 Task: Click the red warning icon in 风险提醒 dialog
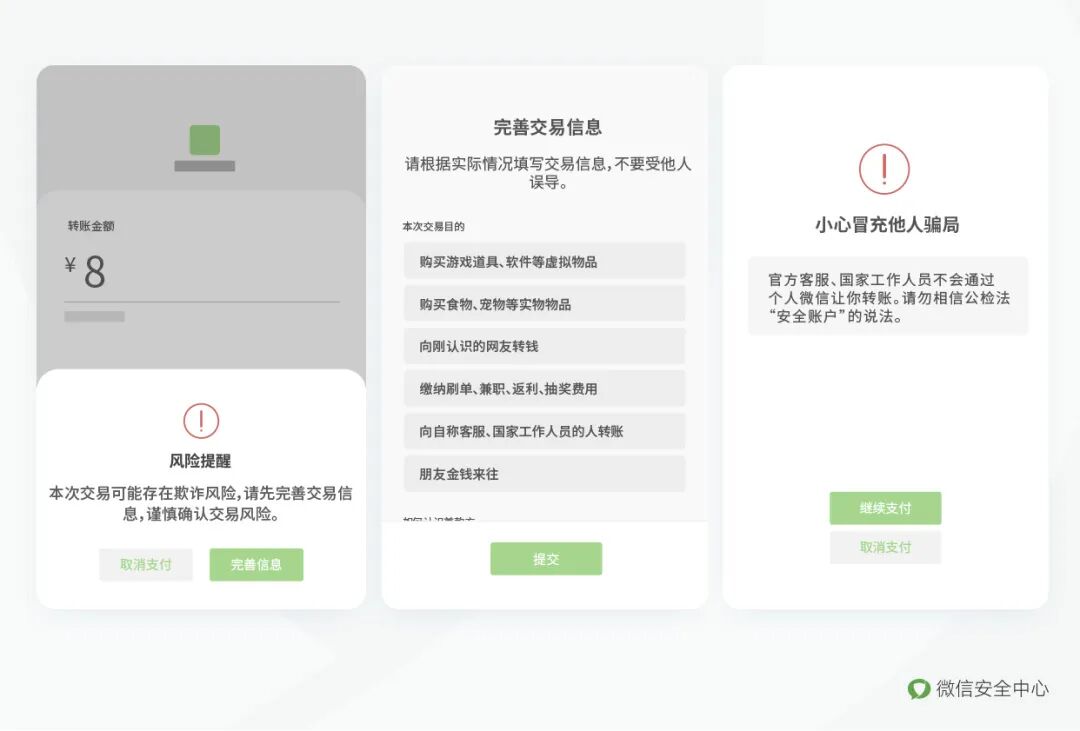tap(202, 423)
